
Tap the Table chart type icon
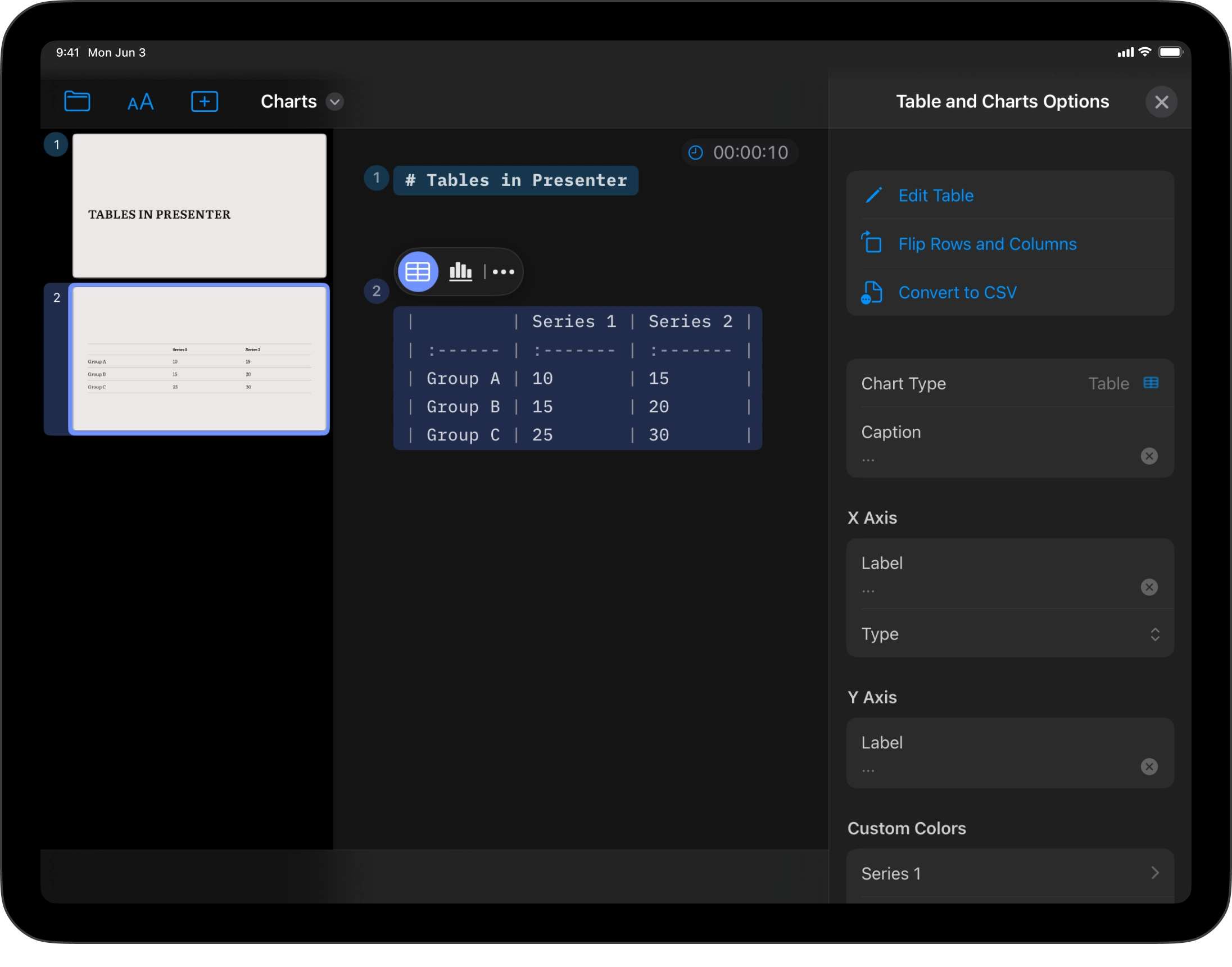[1151, 383]
